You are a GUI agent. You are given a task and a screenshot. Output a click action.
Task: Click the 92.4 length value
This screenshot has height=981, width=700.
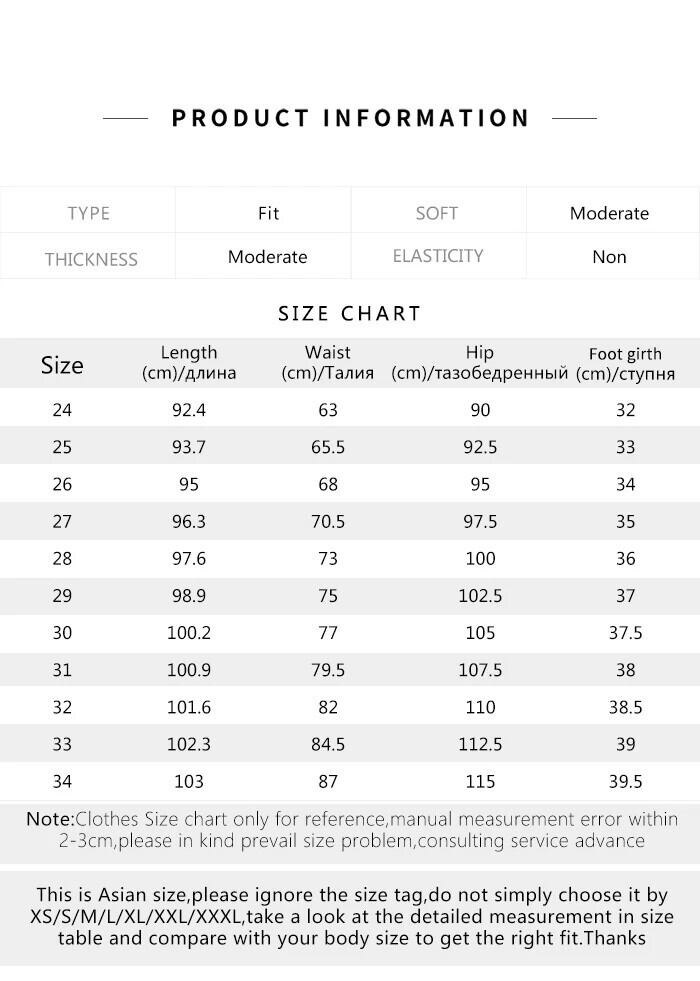tap(189, 410)
